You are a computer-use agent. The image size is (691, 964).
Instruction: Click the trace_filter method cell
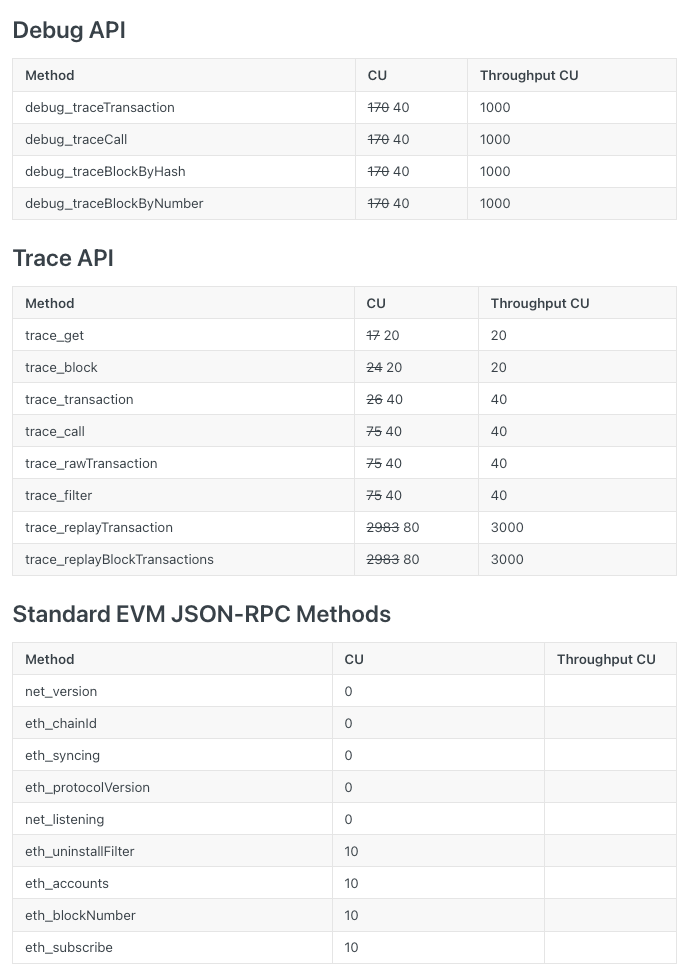[58, 495]
